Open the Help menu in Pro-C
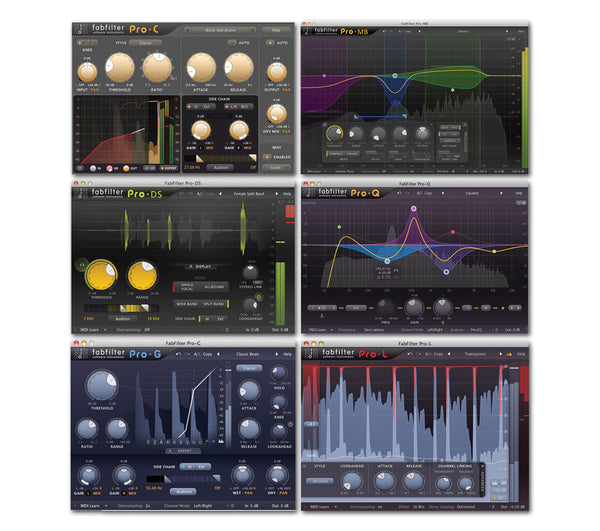 (x=276, y=30)
